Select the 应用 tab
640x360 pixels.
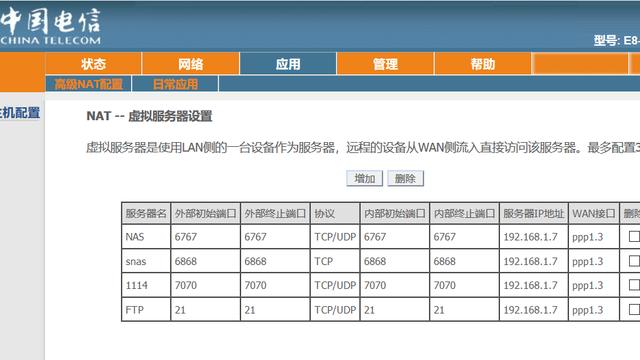[x=288, y=64]
